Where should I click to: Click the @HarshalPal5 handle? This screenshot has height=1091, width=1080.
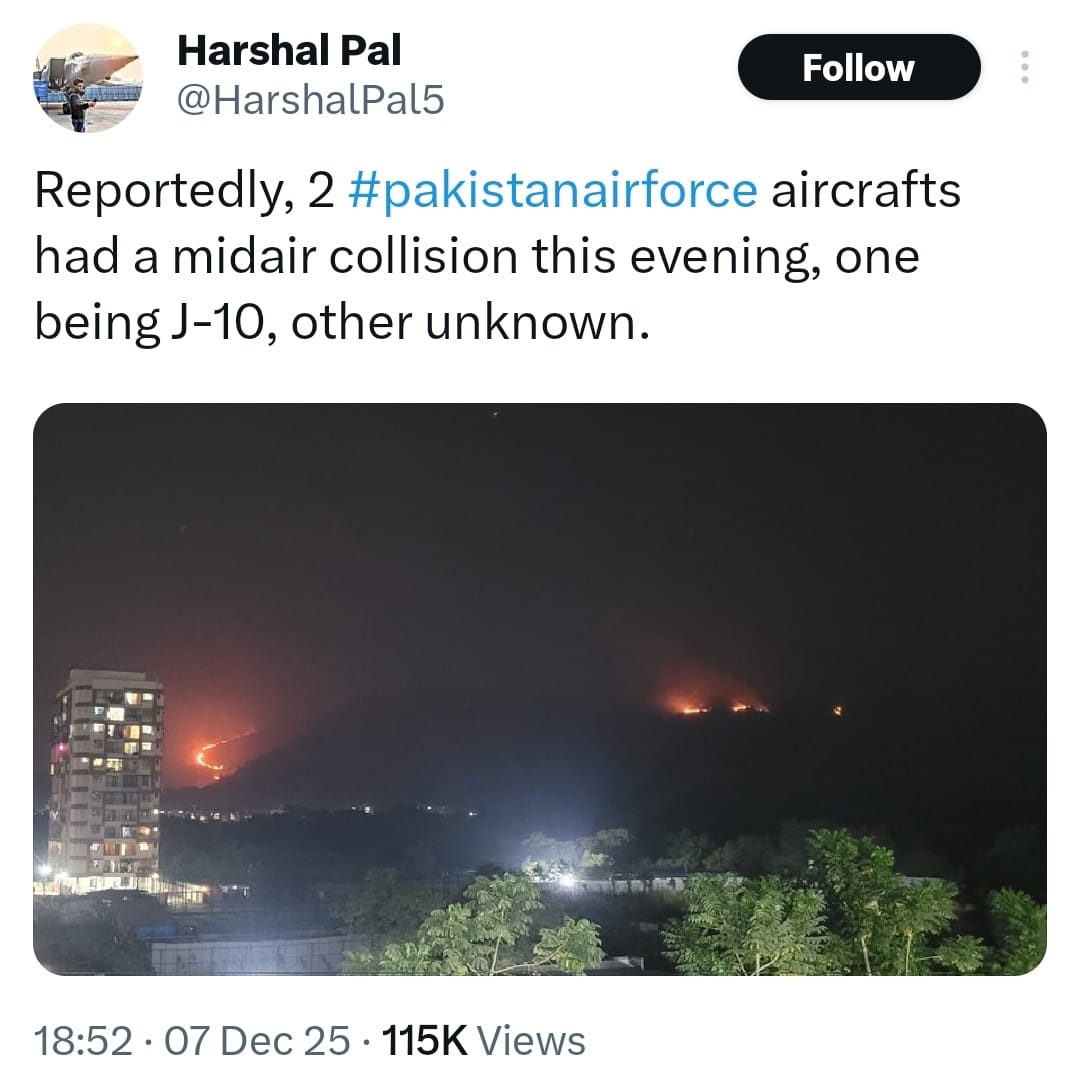tap(310, 99)
